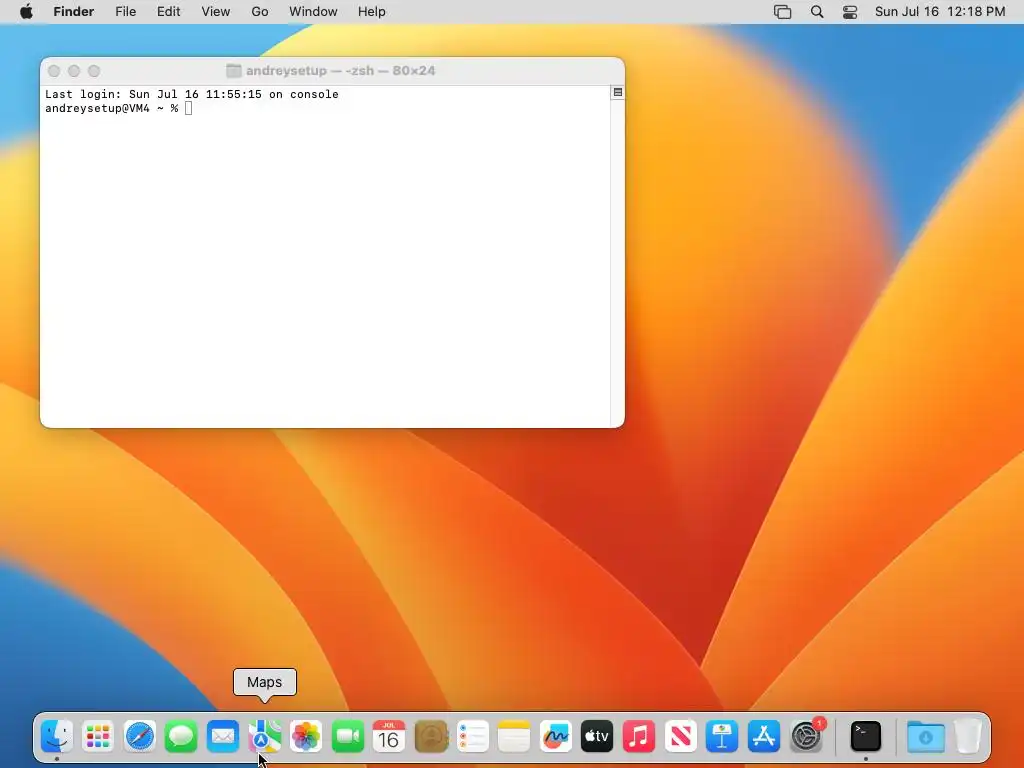
Task: Open Notes app in Dock
Action: coord(514,737)
